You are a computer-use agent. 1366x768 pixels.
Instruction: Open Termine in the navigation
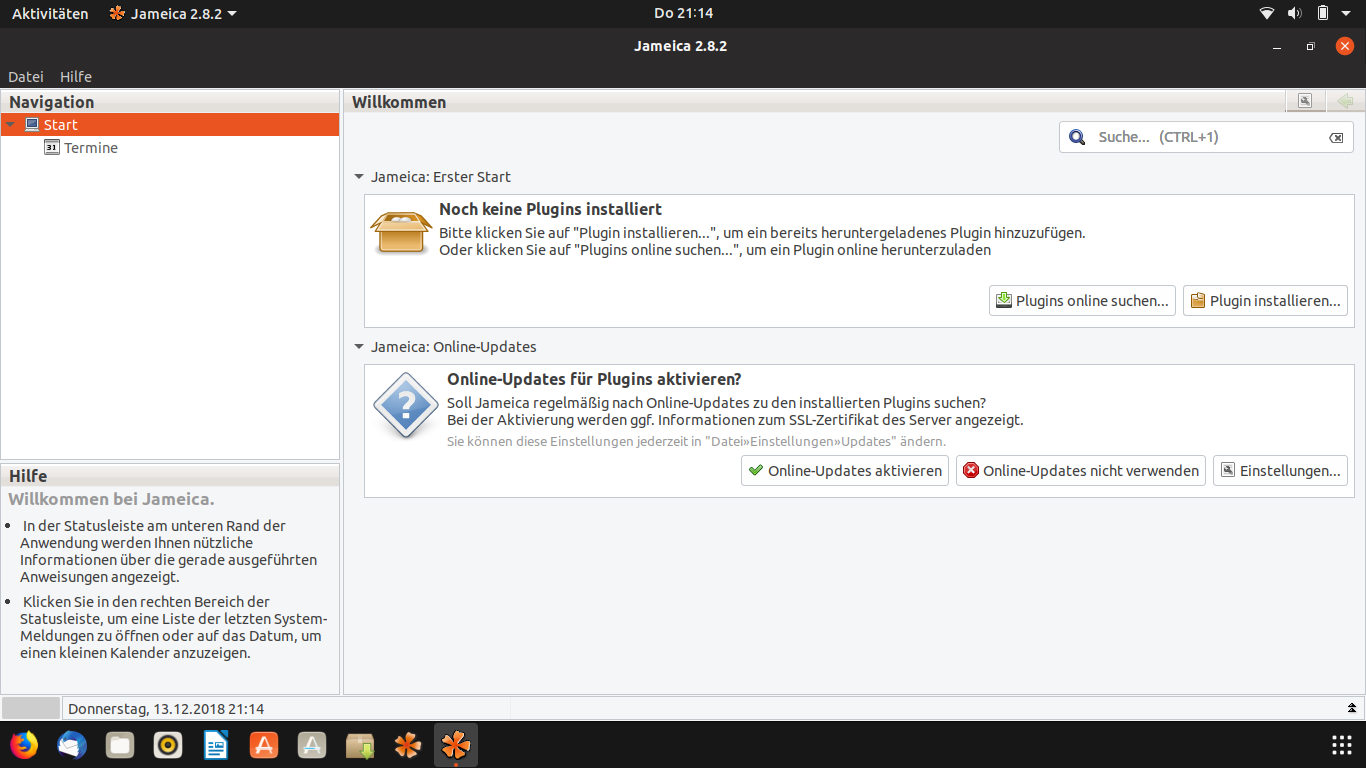click(91, 148)
